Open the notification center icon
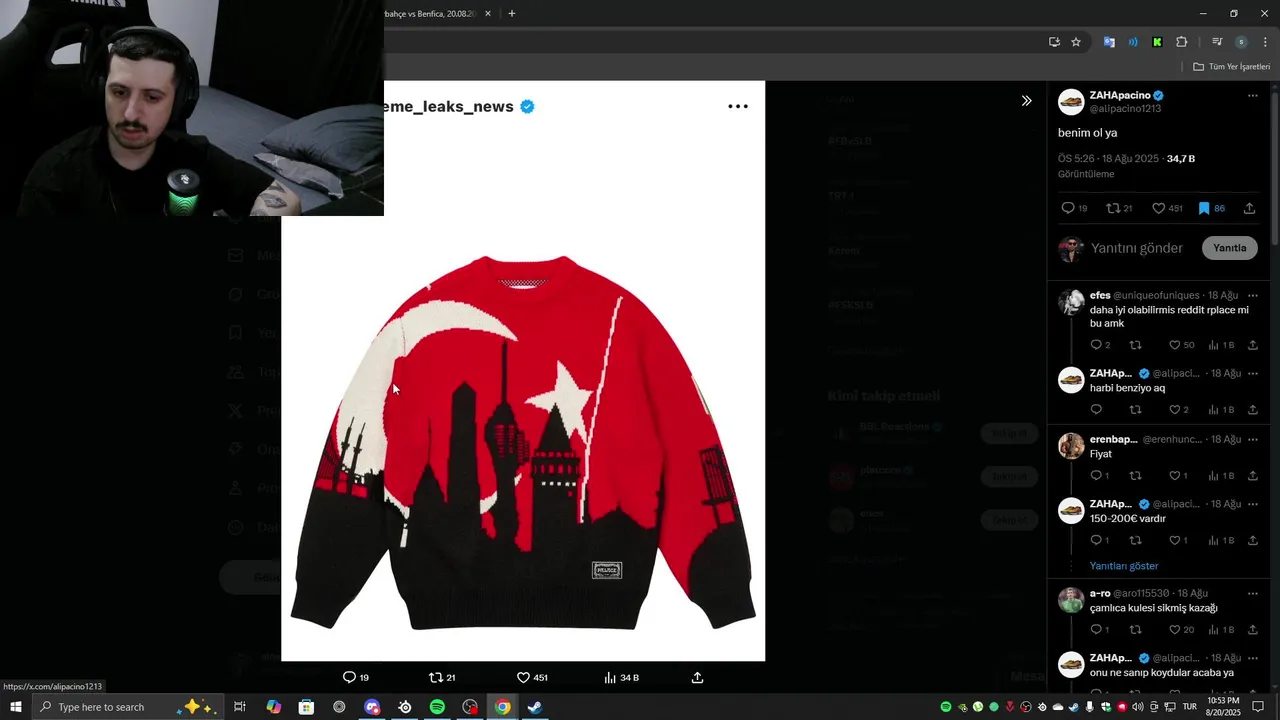 coord(1259,707)
